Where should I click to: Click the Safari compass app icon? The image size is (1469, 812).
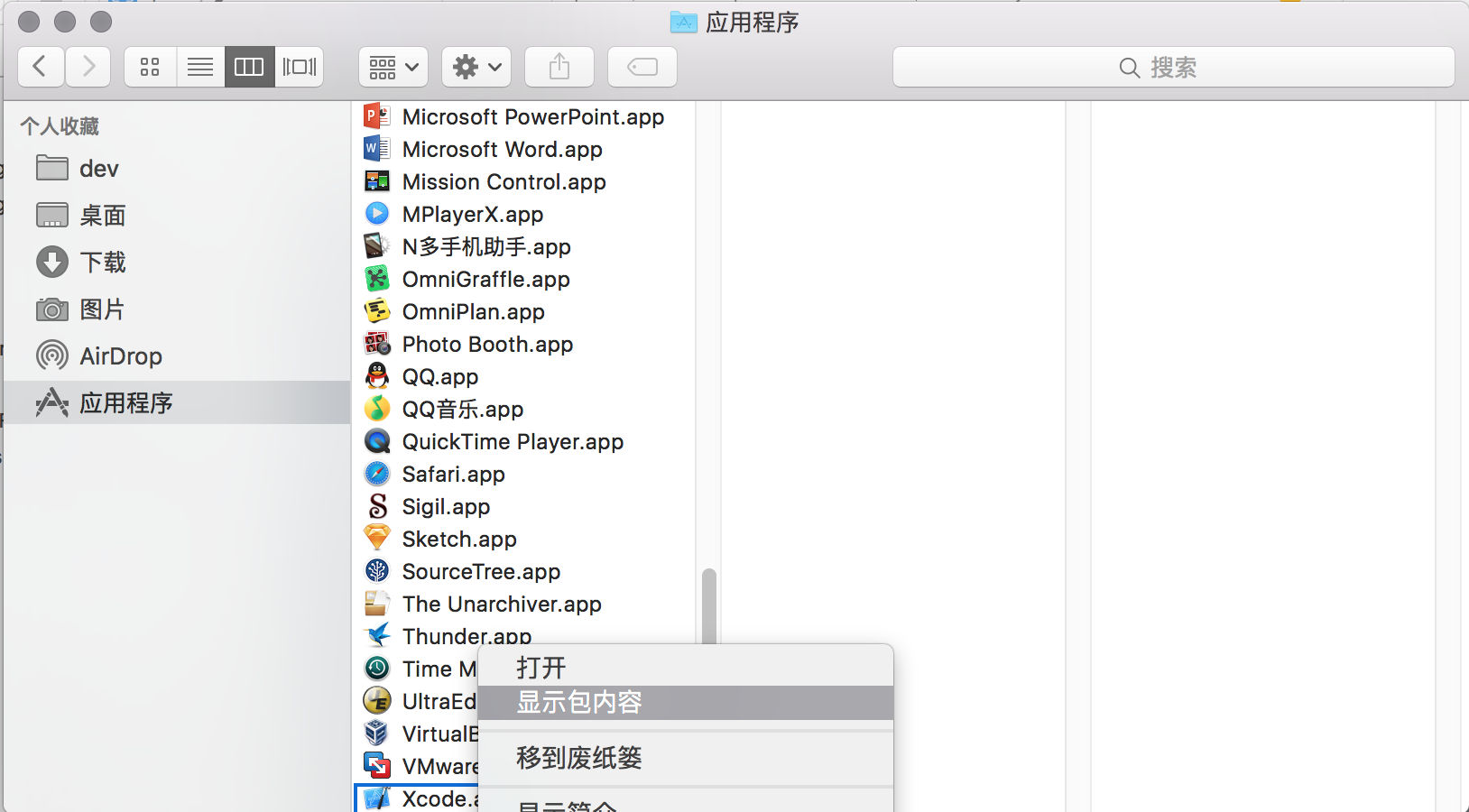pos(376,474)
